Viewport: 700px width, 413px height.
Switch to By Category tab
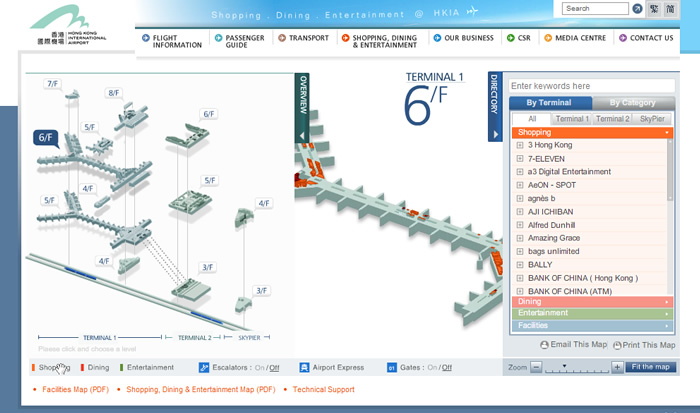pos(633,103)
